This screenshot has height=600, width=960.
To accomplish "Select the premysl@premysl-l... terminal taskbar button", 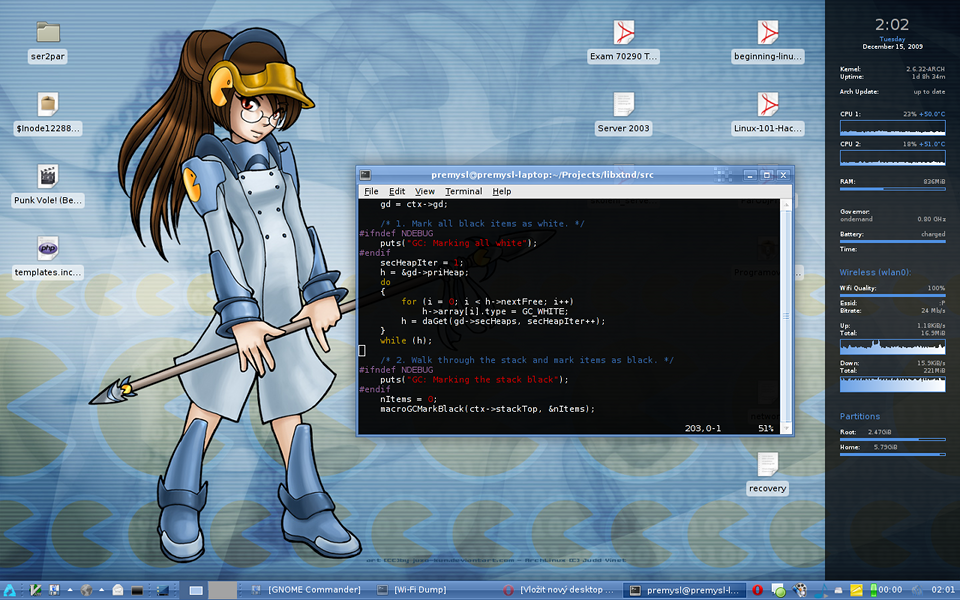I will tap(685, 590).
